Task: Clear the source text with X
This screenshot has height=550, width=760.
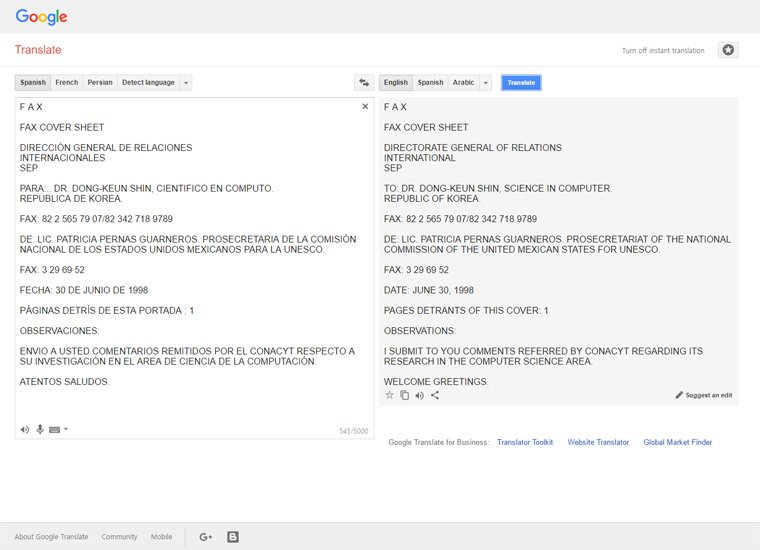Action: pyautogui.click(x=365, y=106)
